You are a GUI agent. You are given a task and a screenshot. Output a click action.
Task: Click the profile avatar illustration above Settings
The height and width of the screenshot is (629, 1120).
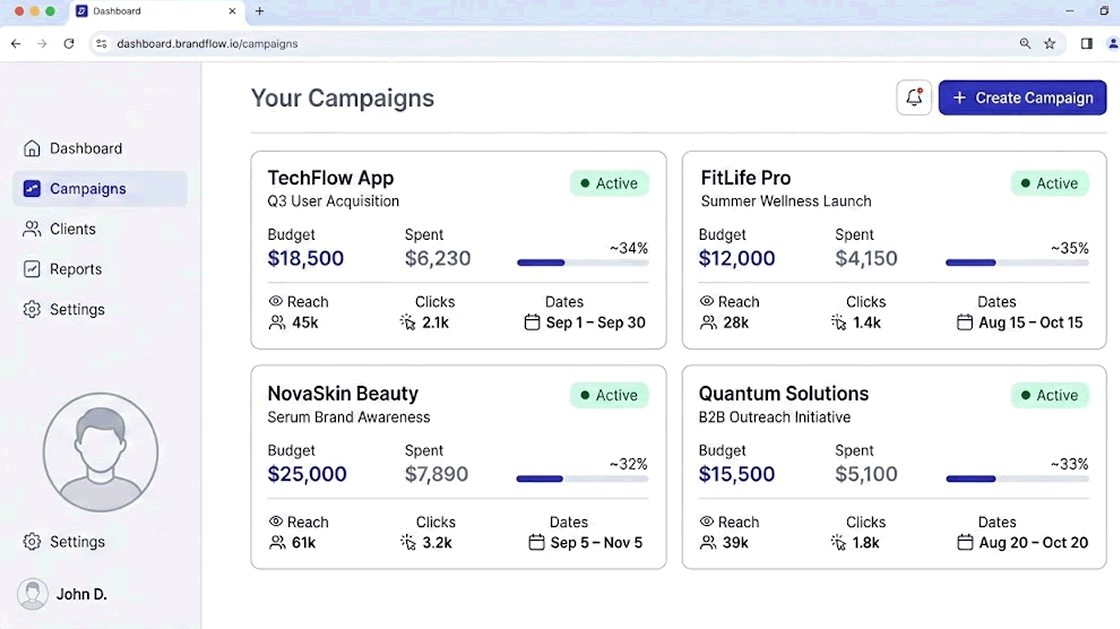pyautogui.click(x=100, y=452)
